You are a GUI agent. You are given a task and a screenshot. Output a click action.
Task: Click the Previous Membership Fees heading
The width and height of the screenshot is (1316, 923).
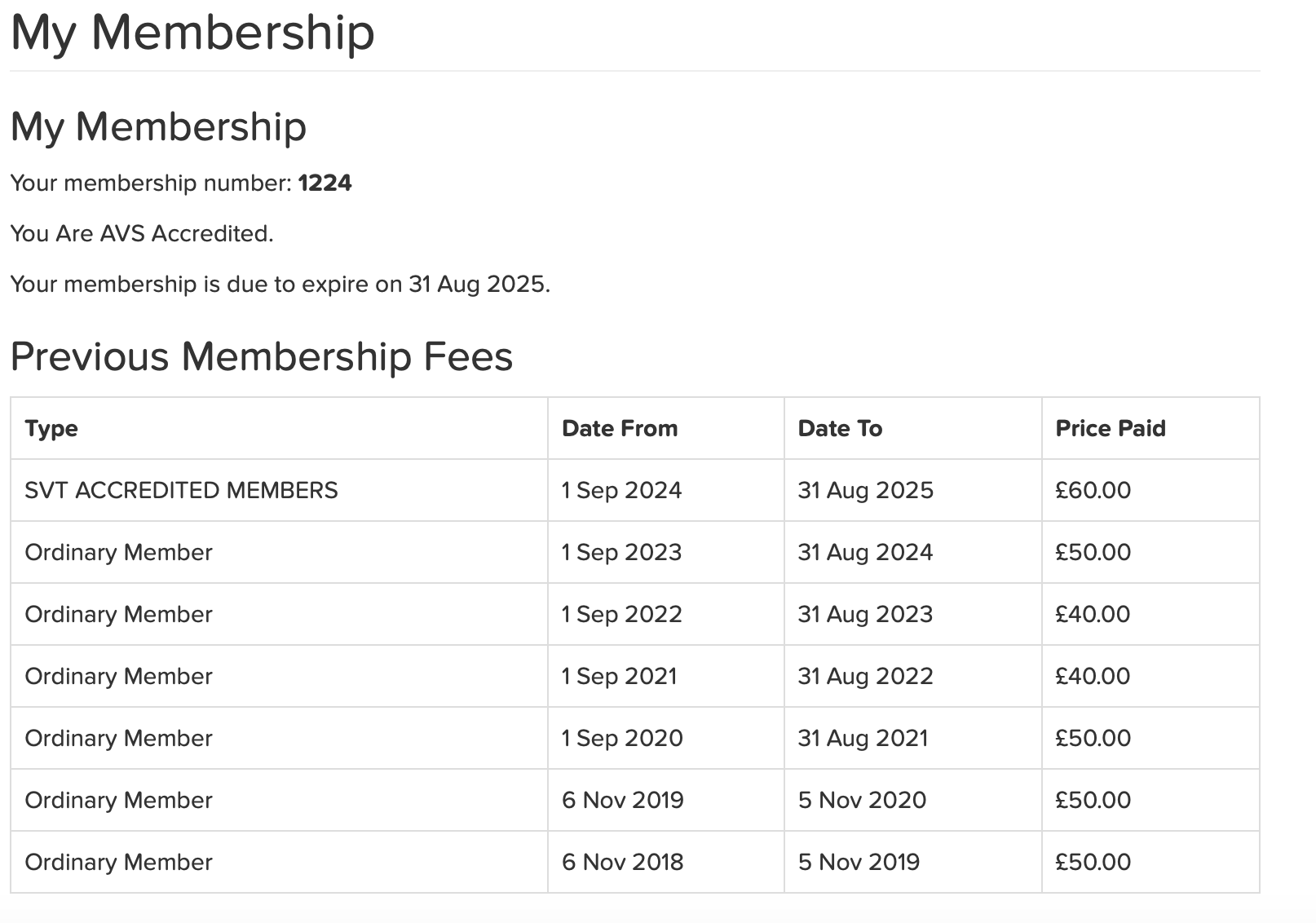262,356
